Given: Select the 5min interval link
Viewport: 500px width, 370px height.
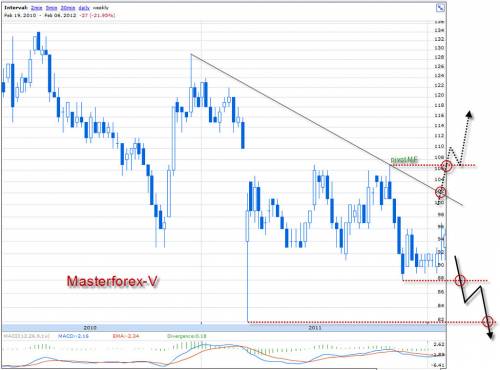Looking at the screenshot, I should [51, 8].
